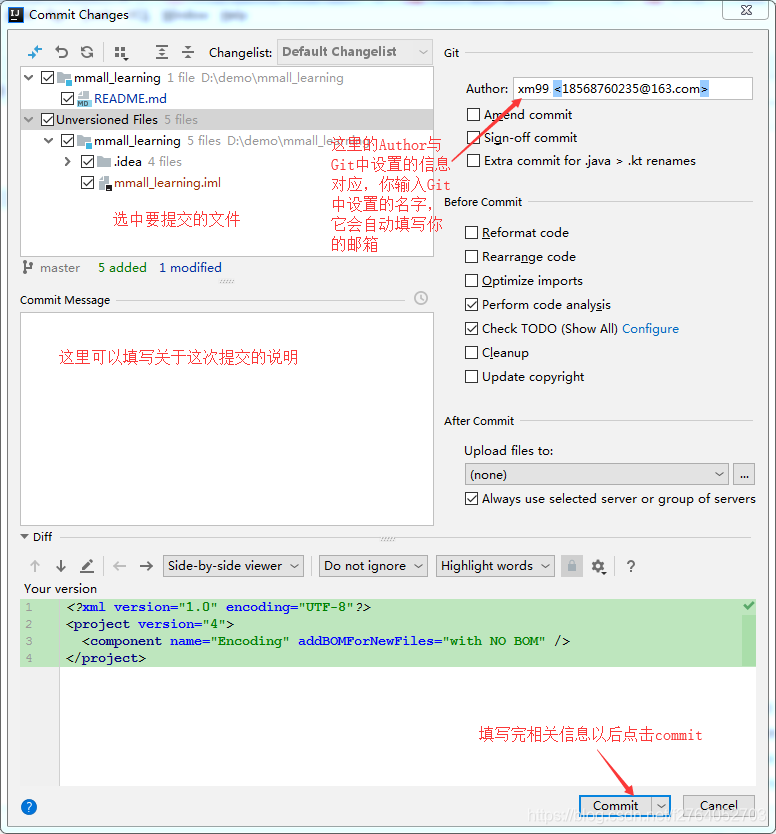Click in the Commit Message text area
The height and width of the screenshot is (834, 776).
click(227, 419)
